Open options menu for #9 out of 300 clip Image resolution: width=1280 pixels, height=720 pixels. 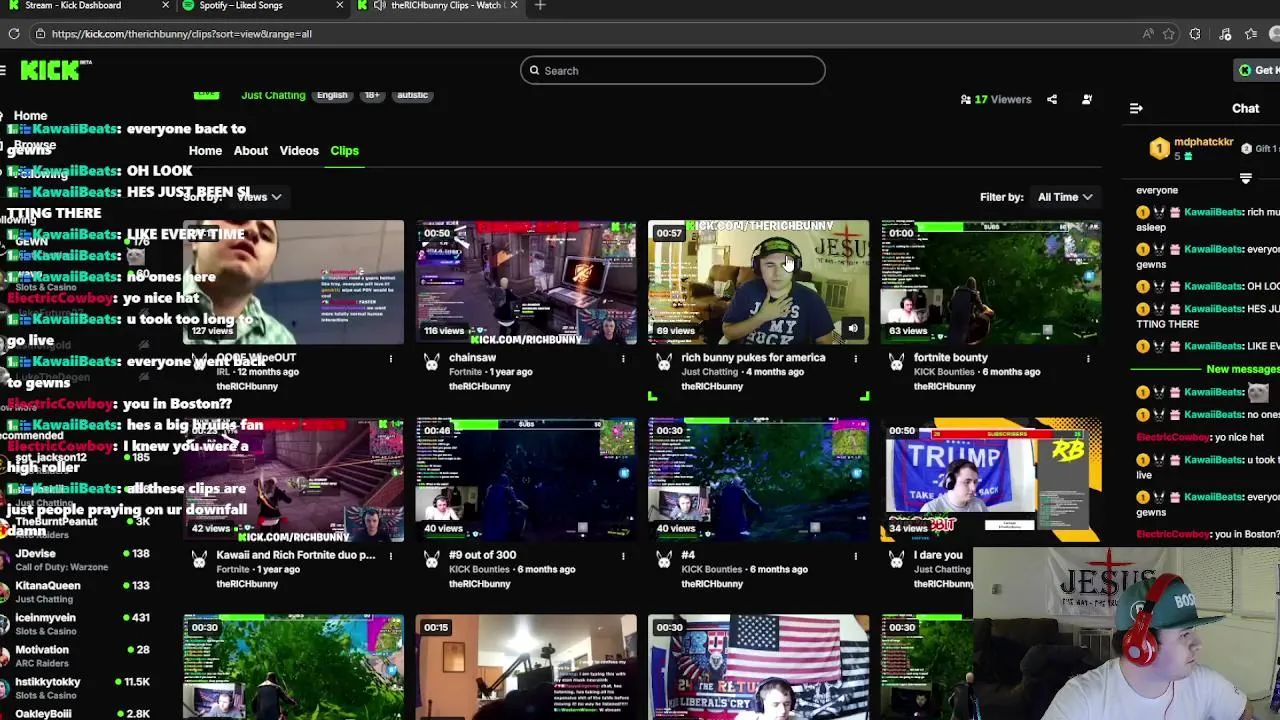[623, 555]
